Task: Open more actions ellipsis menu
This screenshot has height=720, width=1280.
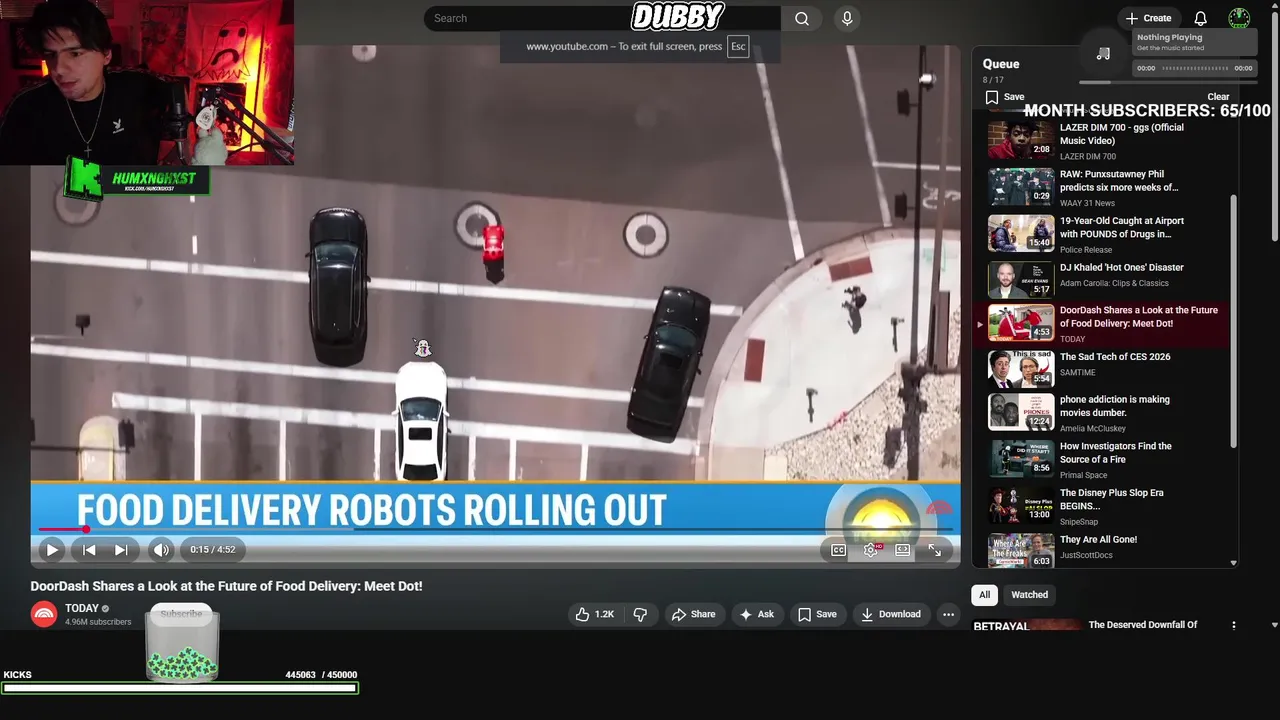Action: click(x=948, y=614)
